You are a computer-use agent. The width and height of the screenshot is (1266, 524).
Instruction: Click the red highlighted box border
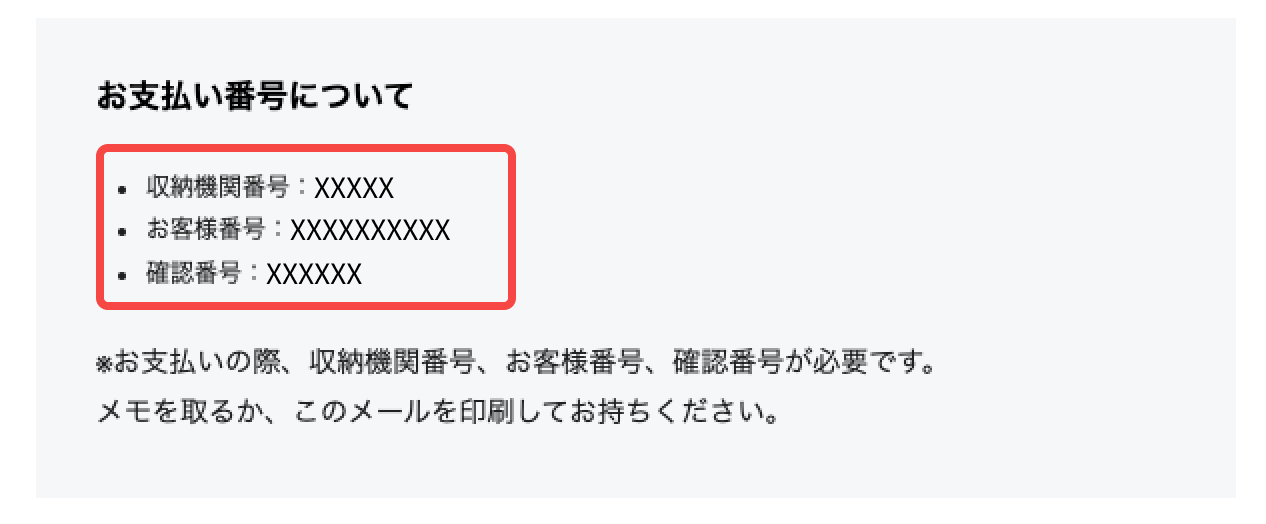click(305, 148)
